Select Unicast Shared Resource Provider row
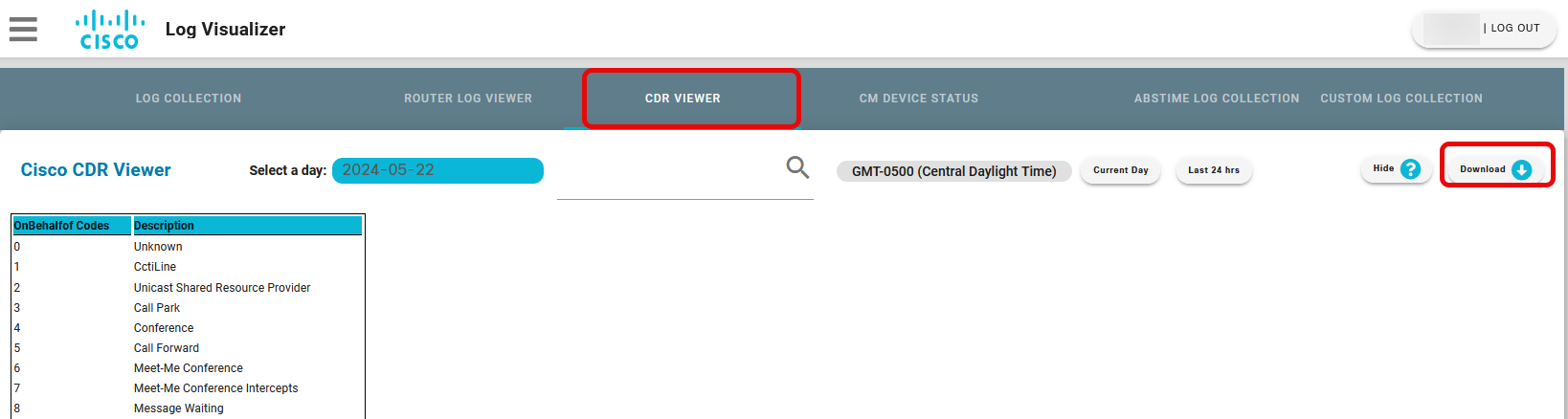 click(188, 288)
